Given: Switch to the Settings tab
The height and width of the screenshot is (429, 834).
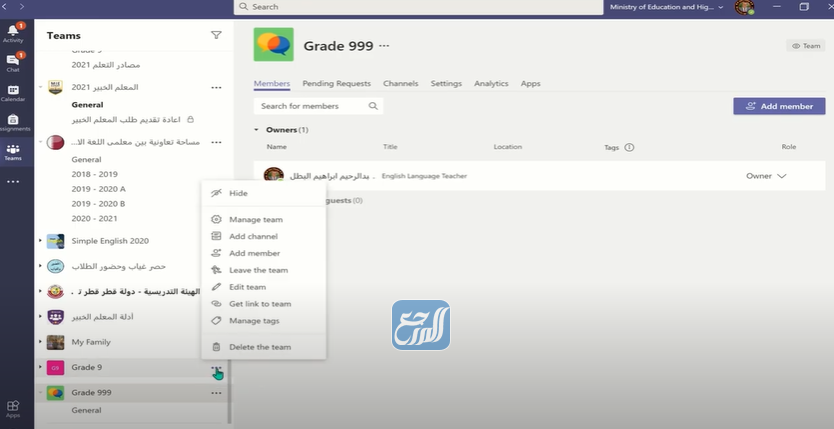Looking at the screenshot, I should 446,83.
